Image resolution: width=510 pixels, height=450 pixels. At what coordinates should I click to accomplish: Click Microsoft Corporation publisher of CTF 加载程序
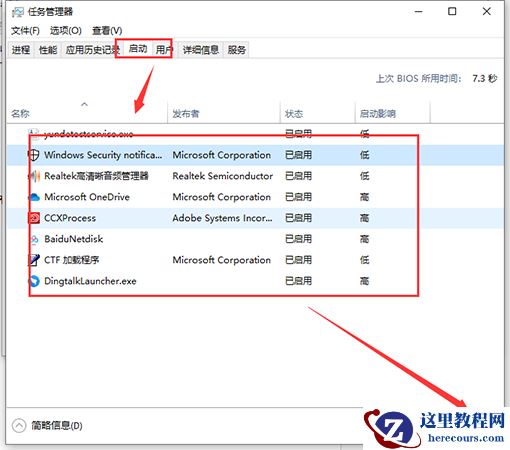(222, 260)
